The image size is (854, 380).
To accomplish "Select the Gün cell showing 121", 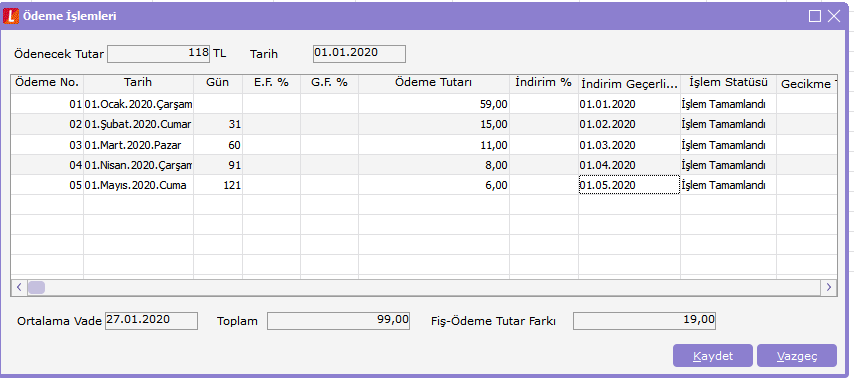I will 218,185.
